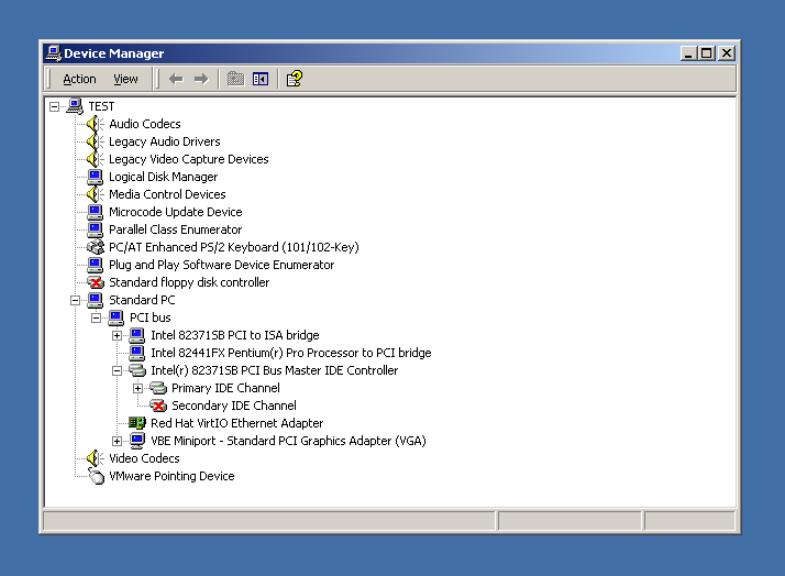Viewport: 785px width, 576px height.
Task: Select Intel 82441FX Pentium Pro bridge label
Action: [x=291, y=353]
